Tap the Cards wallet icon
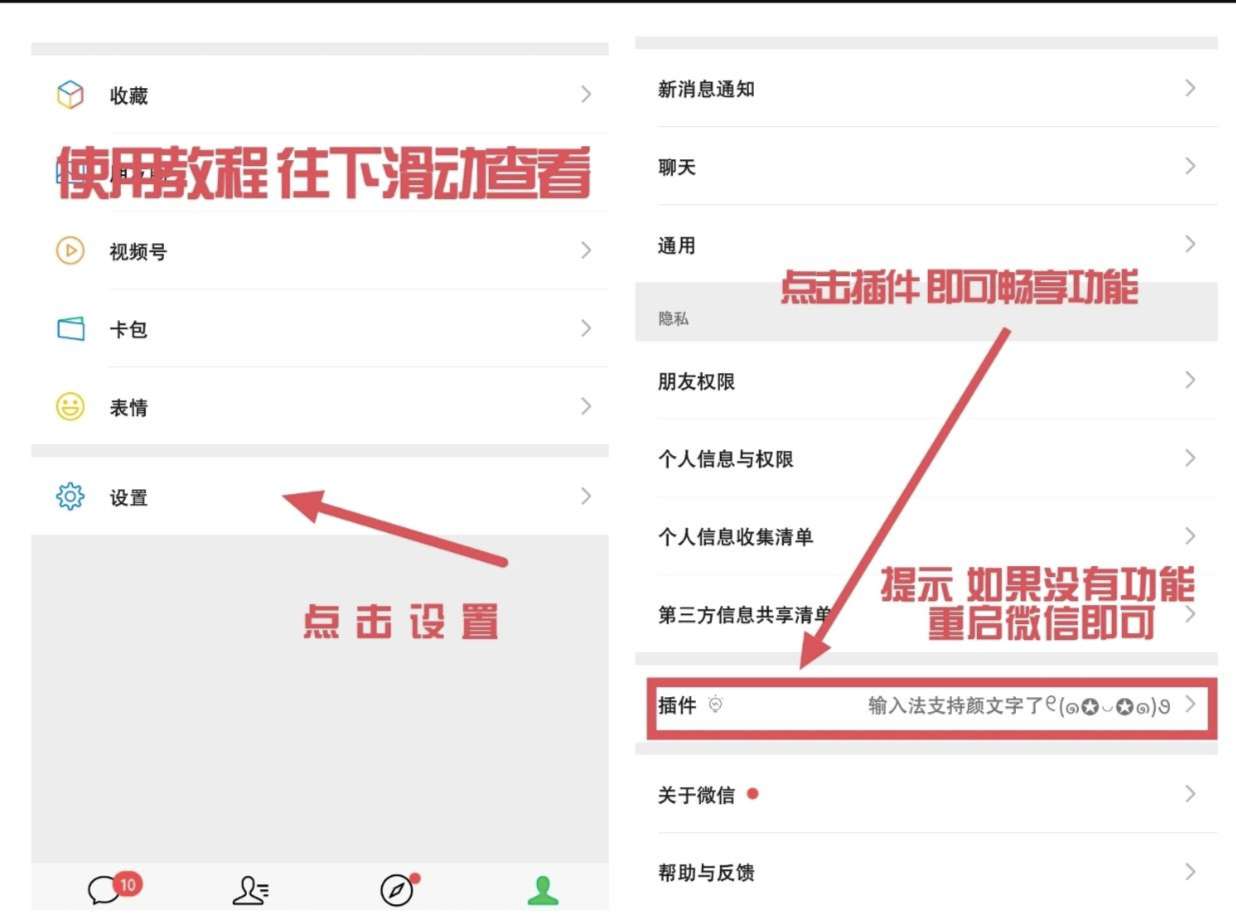 70,329
